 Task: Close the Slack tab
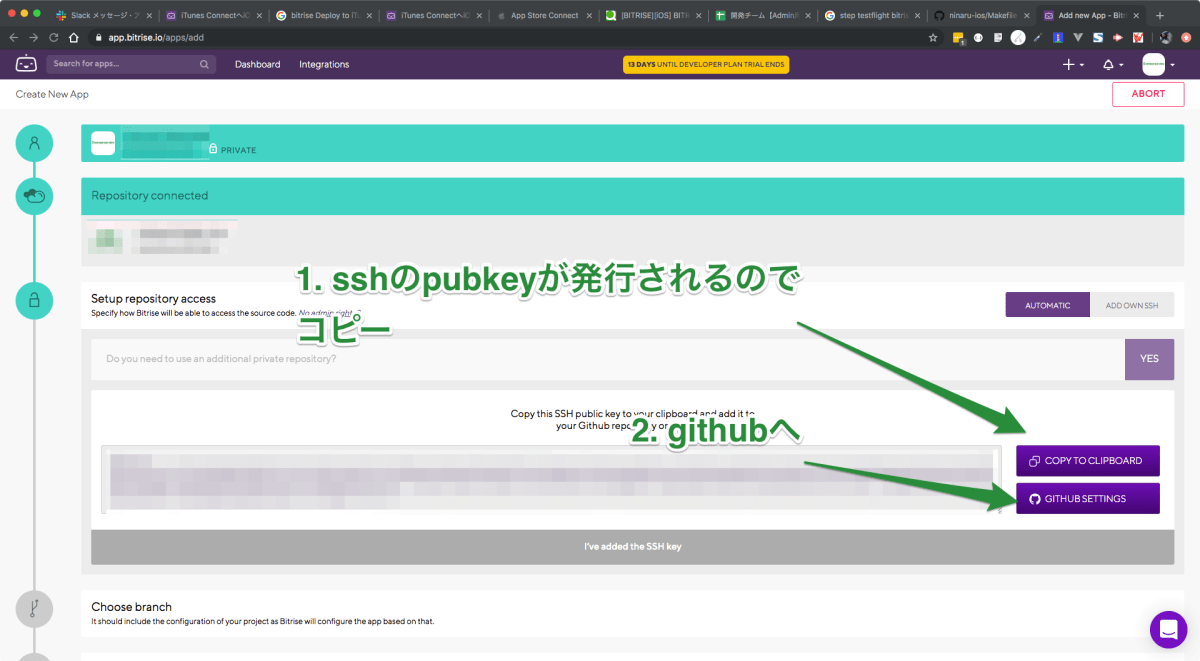tap(149, 16)
